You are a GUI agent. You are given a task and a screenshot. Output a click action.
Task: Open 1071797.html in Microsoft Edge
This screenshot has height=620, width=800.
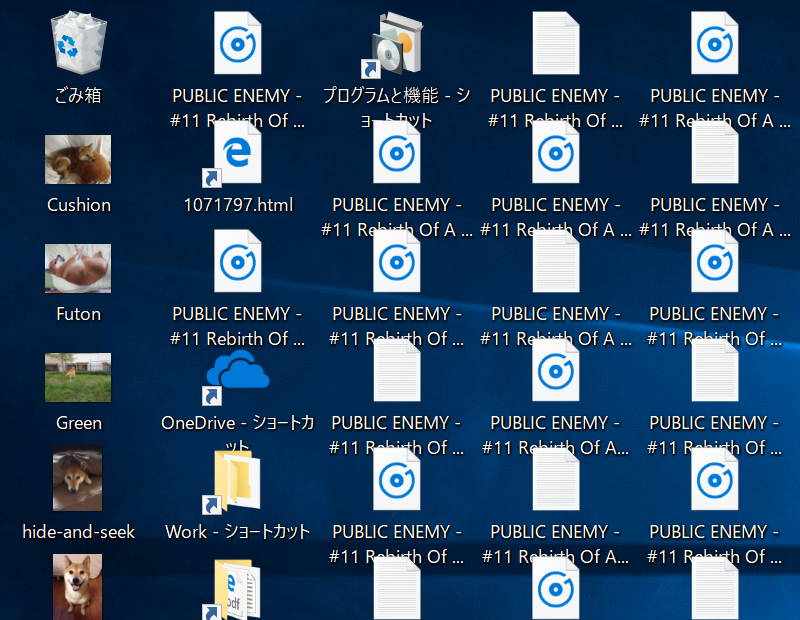click(237, 155)
